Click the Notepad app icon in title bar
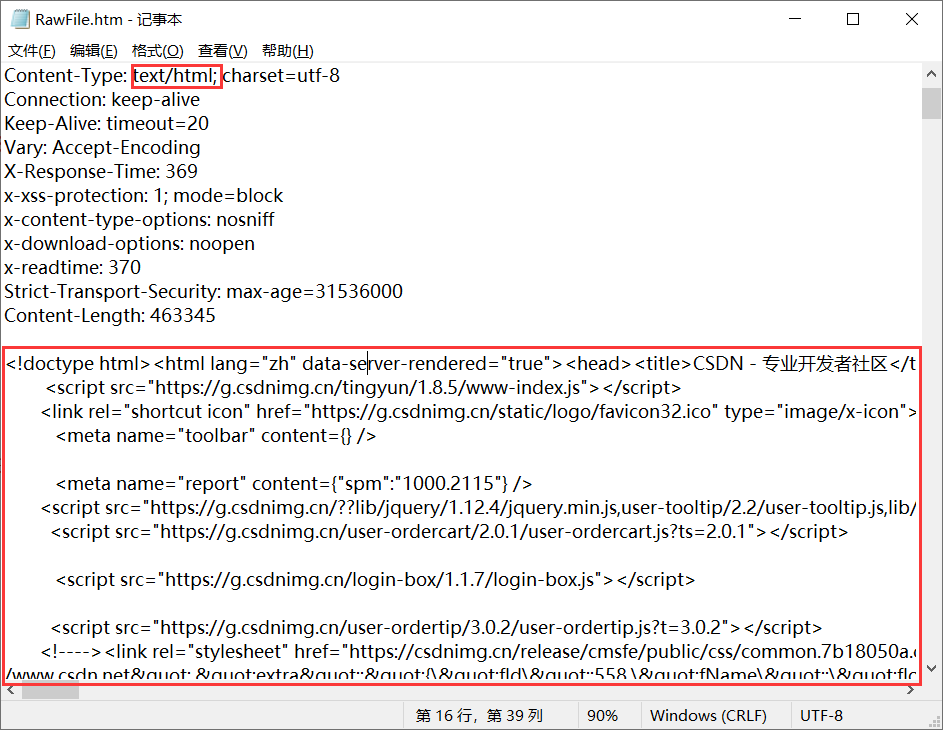 [20, 19]
